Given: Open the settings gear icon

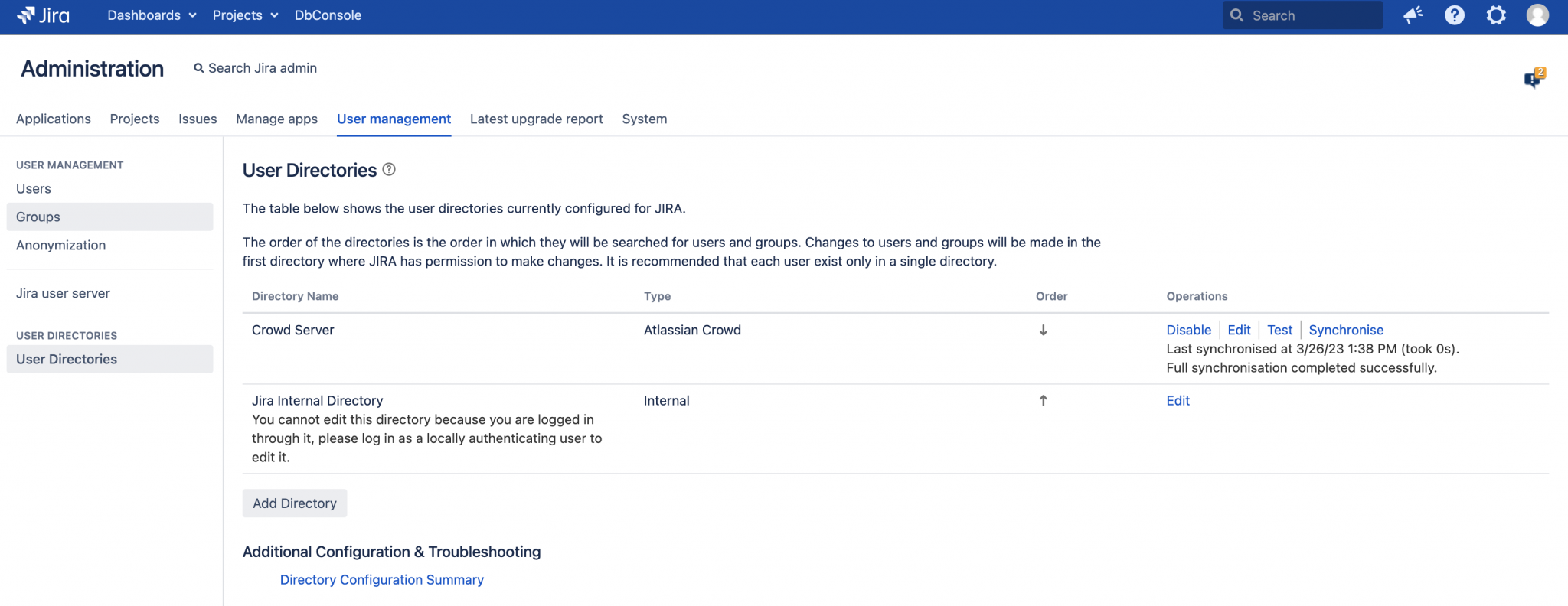Looking at the screenshot, I should (x=1496, y=15).
